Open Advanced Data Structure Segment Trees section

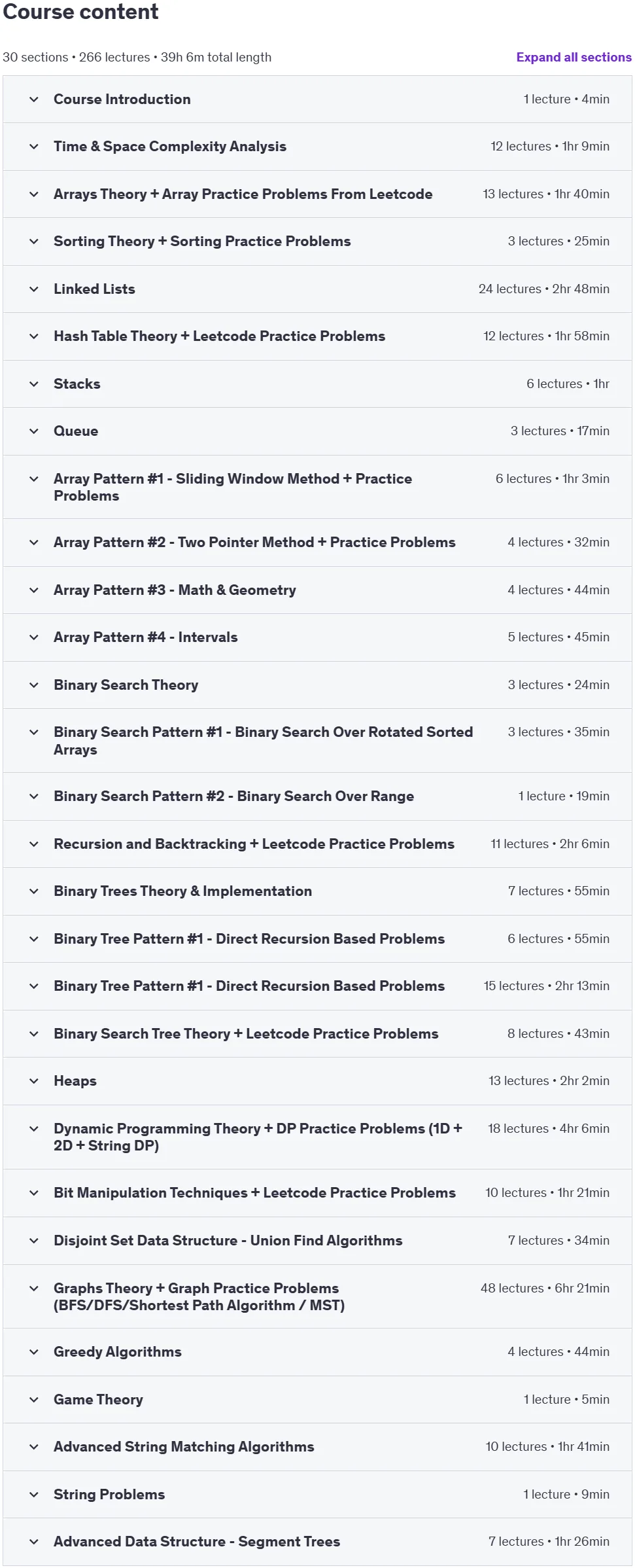point(197,1542)
